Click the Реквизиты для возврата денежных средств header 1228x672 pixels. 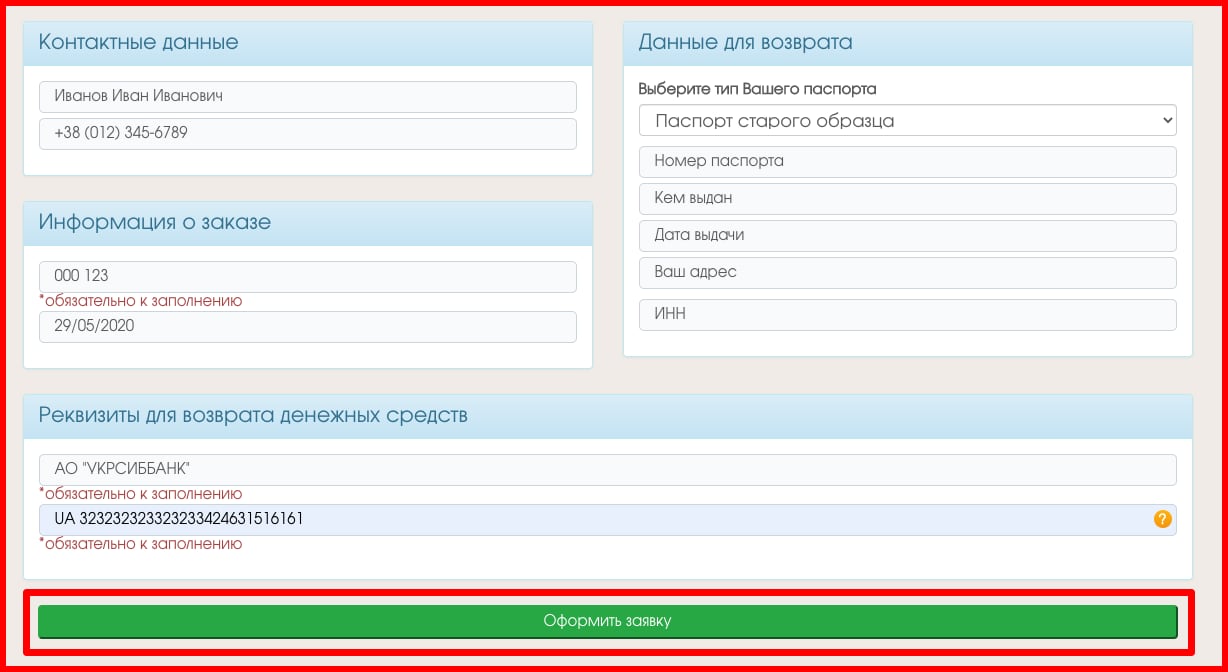click(253, 415)
